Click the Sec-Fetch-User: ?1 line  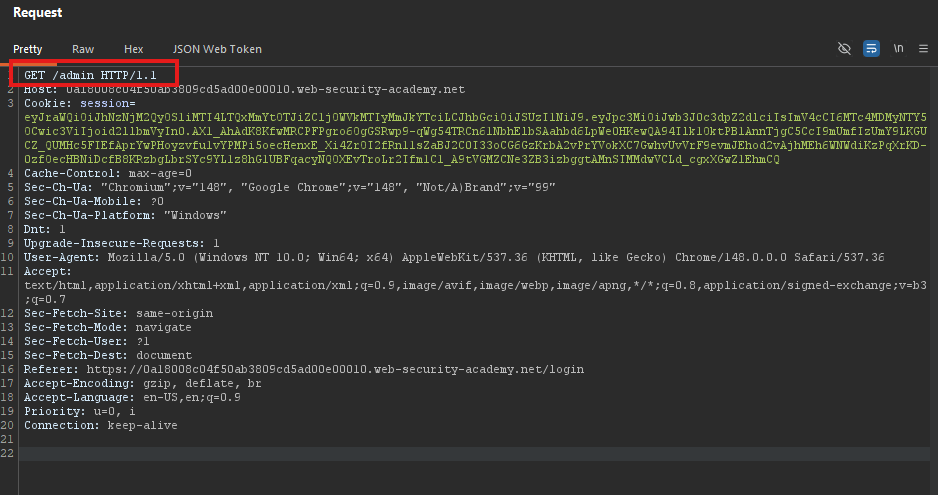coord(87,341)
